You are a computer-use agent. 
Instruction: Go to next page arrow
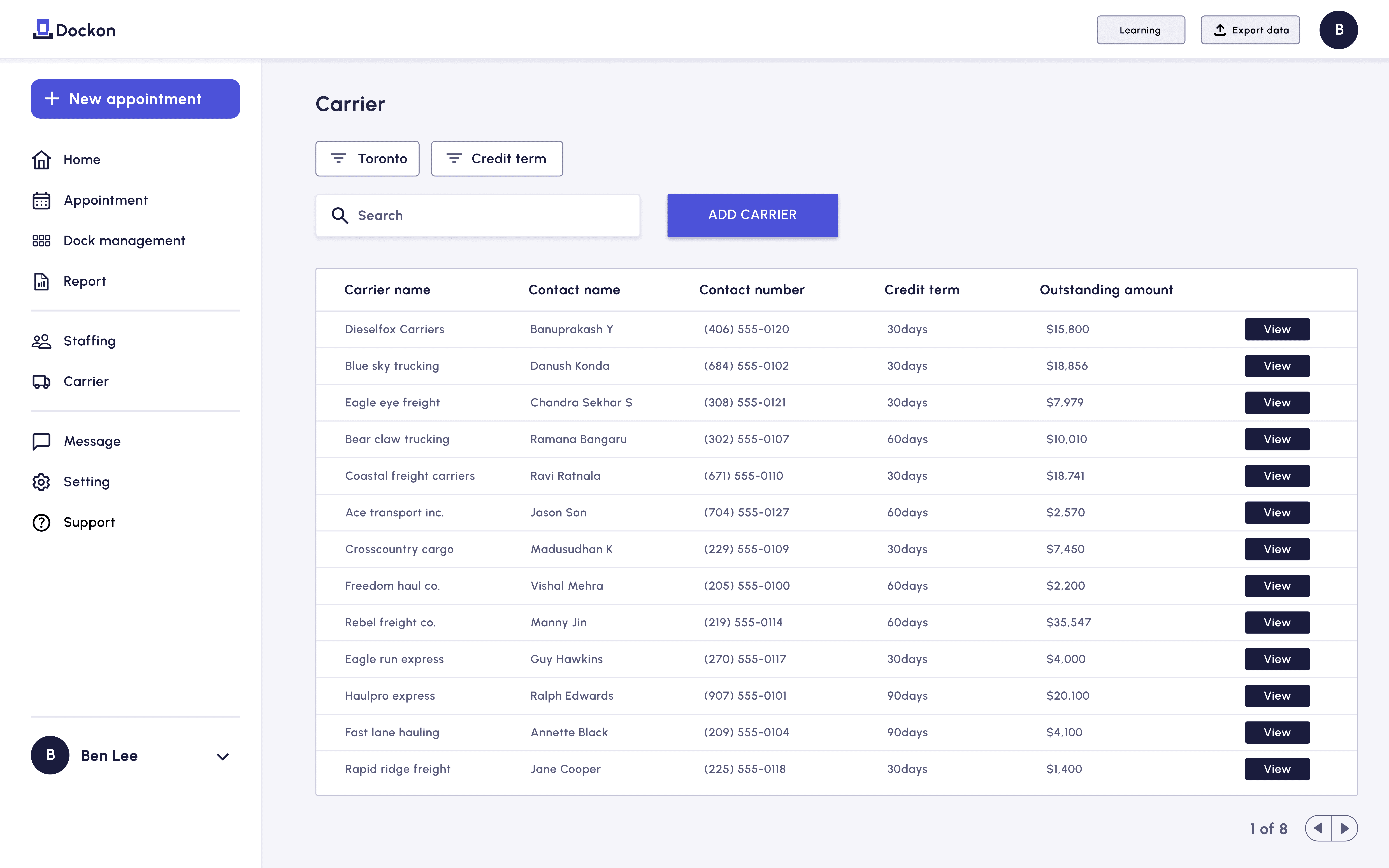click(1344, 828)
